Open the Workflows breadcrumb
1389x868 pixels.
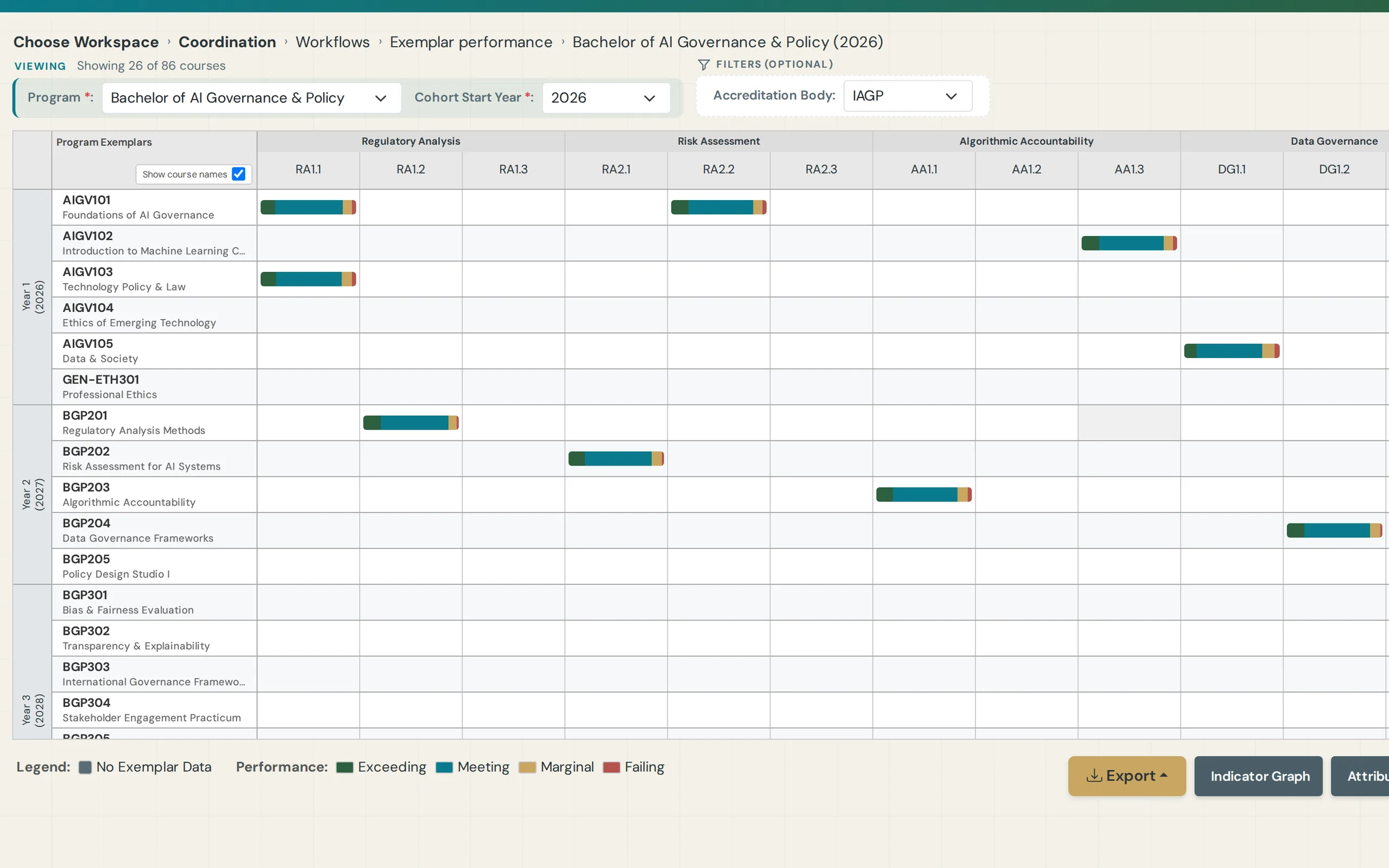point(332,42)
